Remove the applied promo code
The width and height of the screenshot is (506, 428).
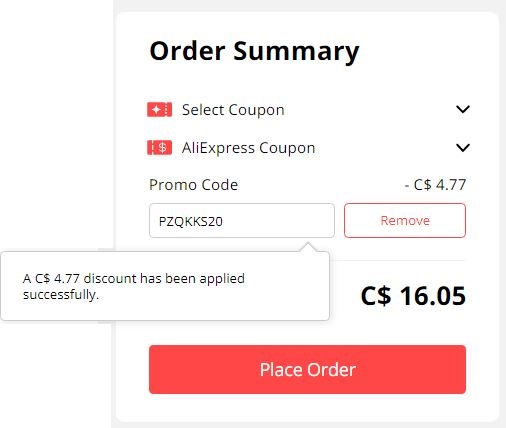pyautogui.click(x=405, y=221)
